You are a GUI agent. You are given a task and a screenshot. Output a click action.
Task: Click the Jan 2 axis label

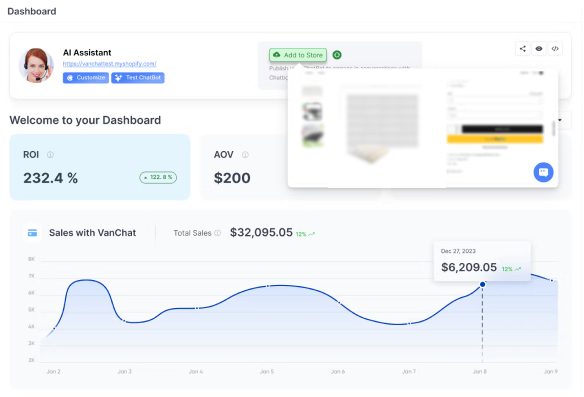[53, 371]
